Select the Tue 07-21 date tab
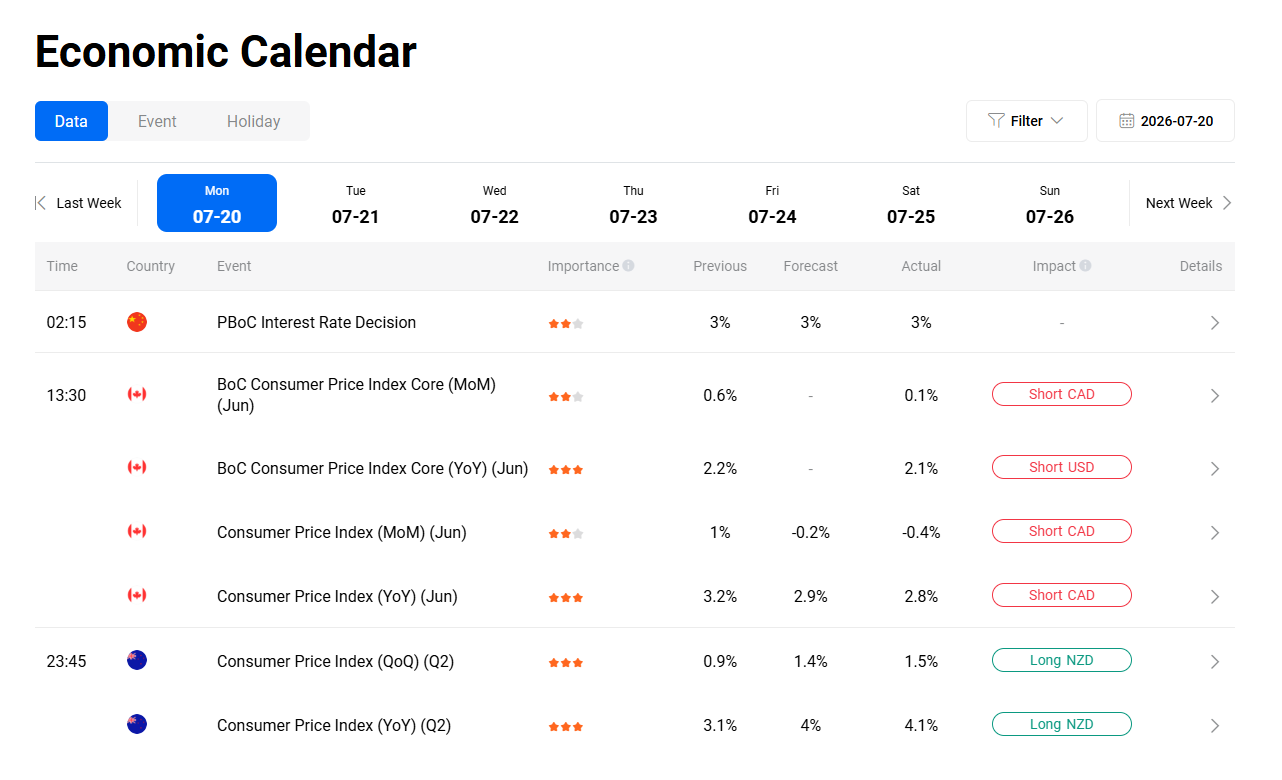The image size is (1282, 780). point(356,203)
